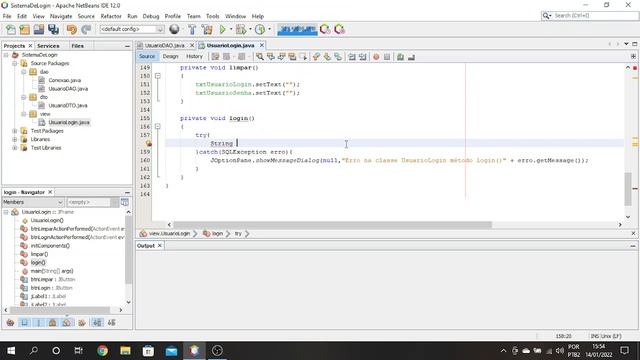
Task: Expand the Test Packages node
Action: pos(15,131)
